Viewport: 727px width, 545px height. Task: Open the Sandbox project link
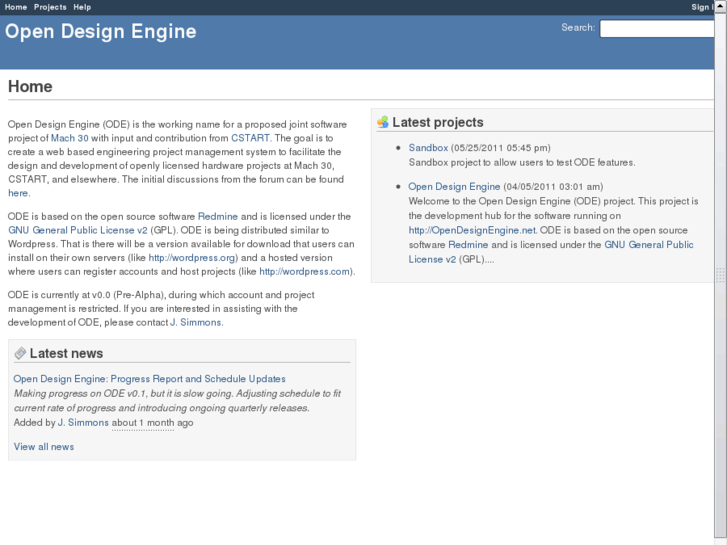point(428,148)
